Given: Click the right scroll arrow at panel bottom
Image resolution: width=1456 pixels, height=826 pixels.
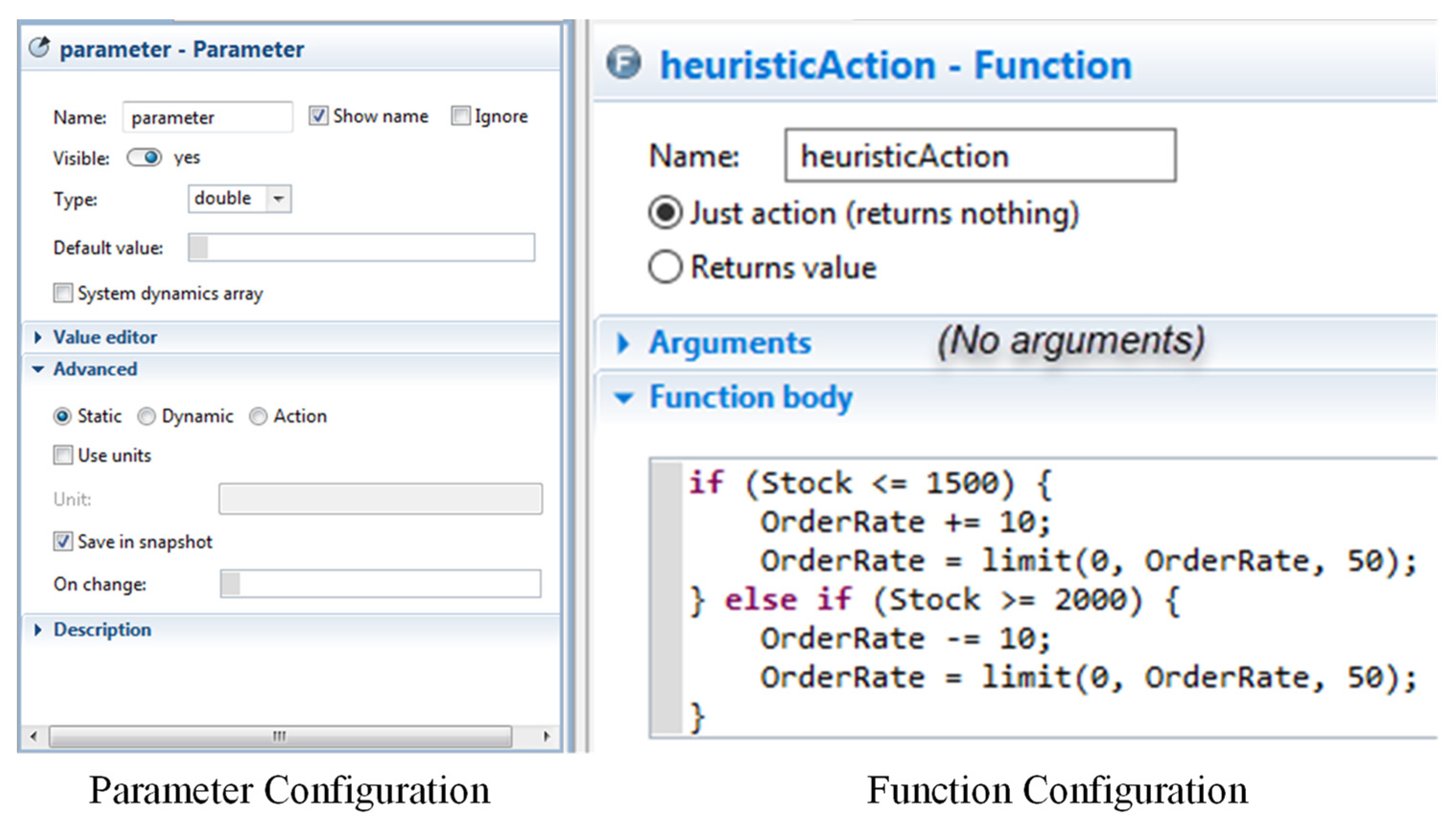Looking at the screenshot, I should pyautogui.click(x=546, y=736).
